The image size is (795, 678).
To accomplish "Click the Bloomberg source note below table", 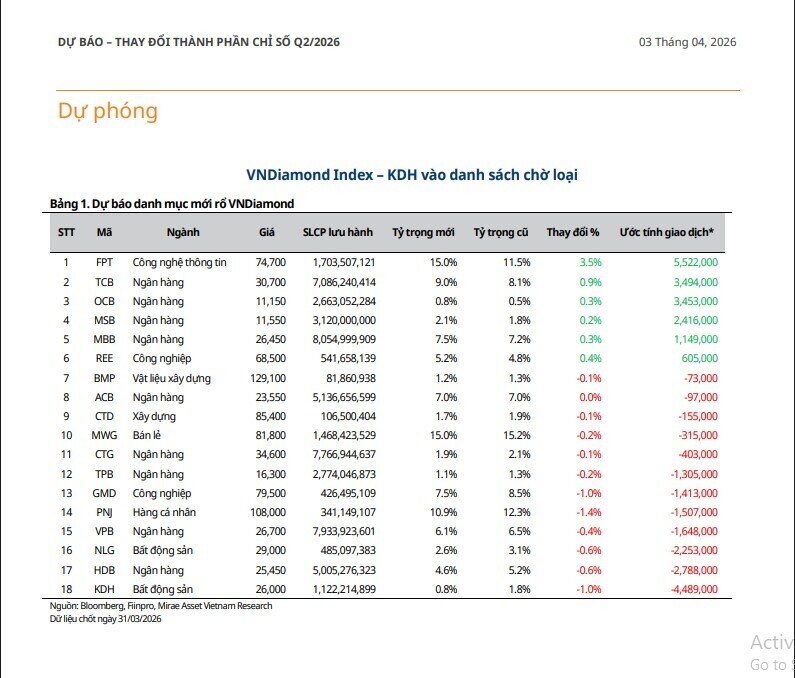I will coord(160,606).
